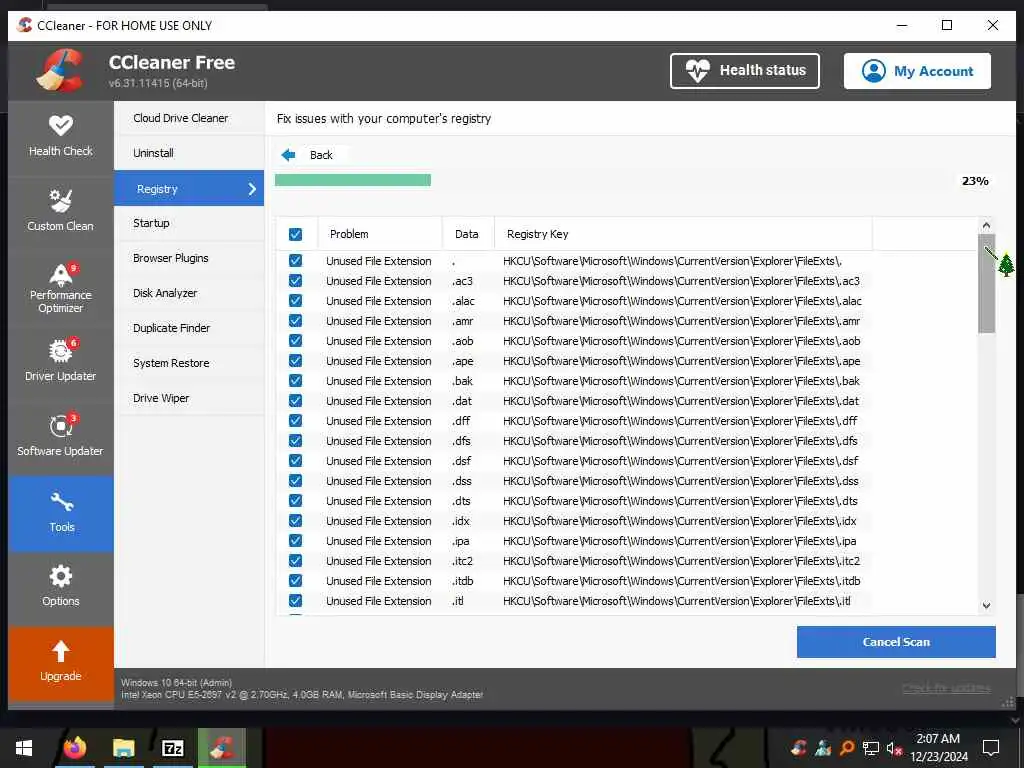Click the Health status button
The image size is (1024, 768).
tap(744, 71)
